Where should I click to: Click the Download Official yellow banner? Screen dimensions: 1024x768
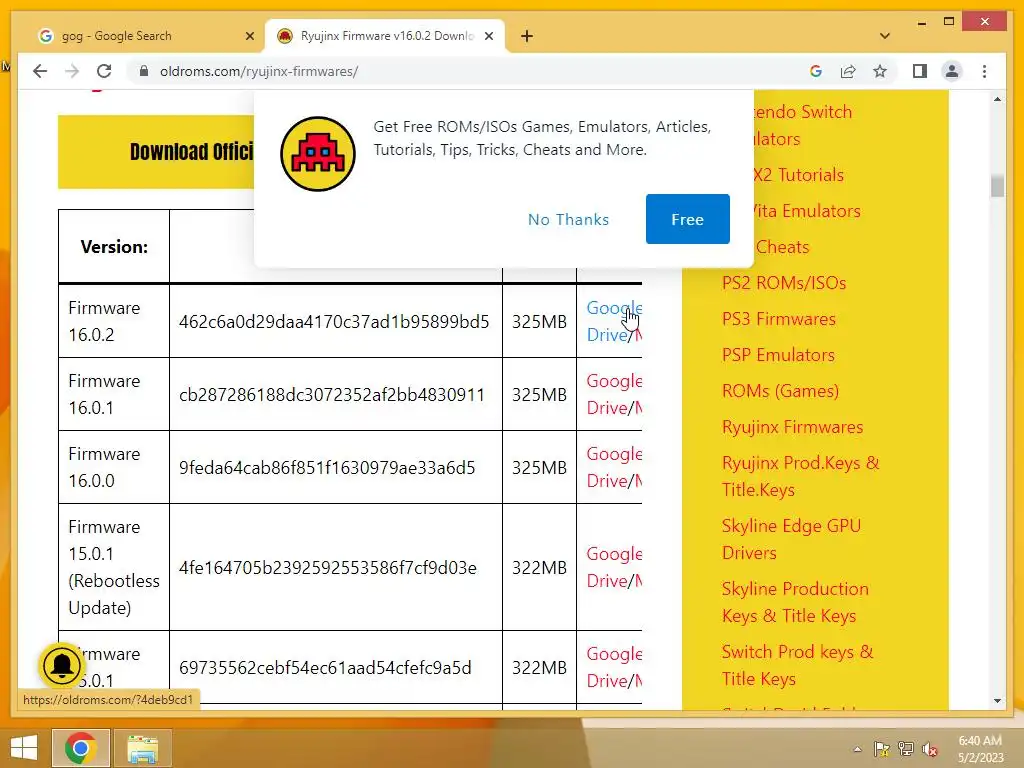coord(156,152)
